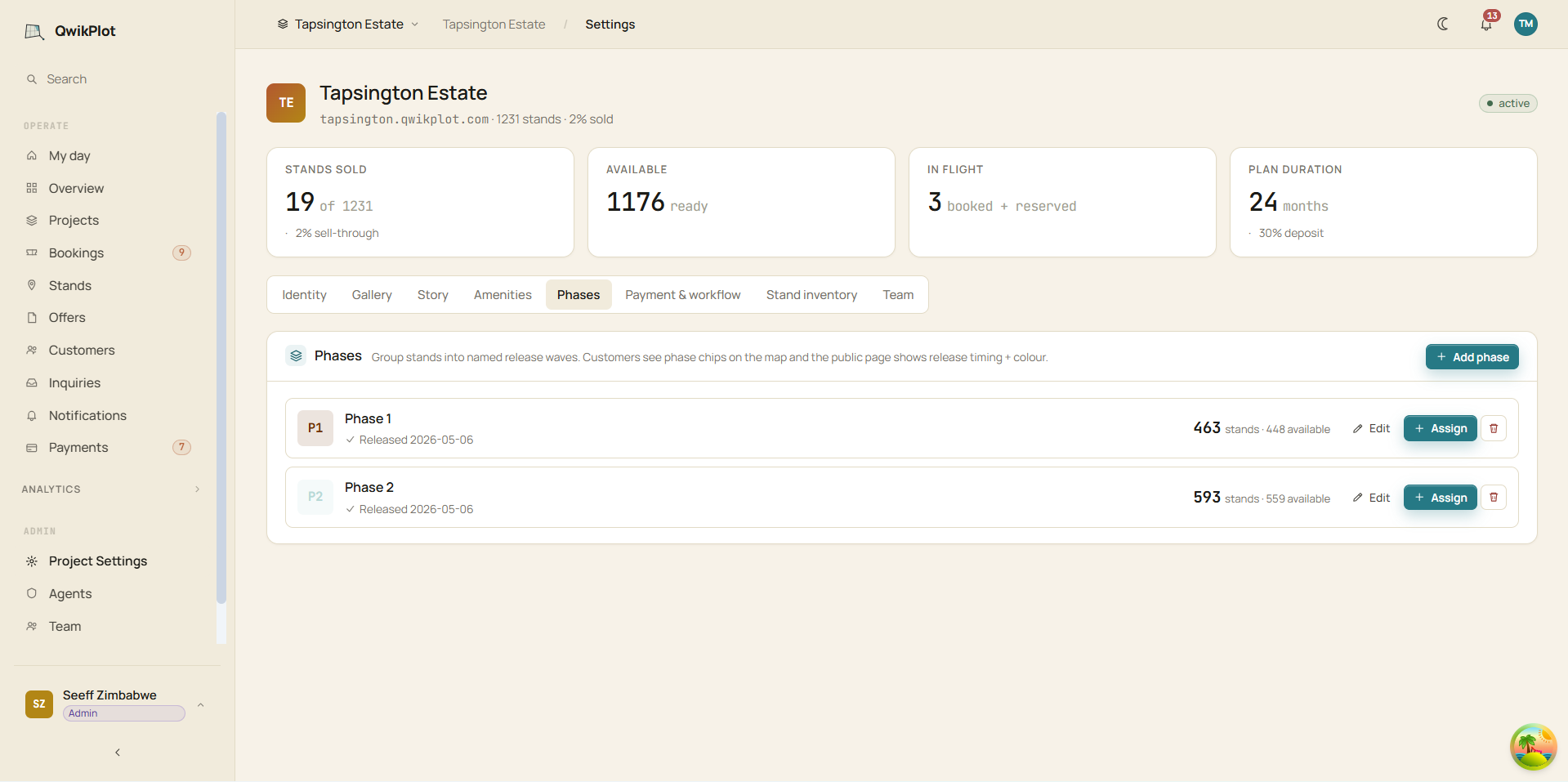The image size is (1568, 782).
Task: Click the palm tree assistant icon
Action: [x=1533, y=746]
